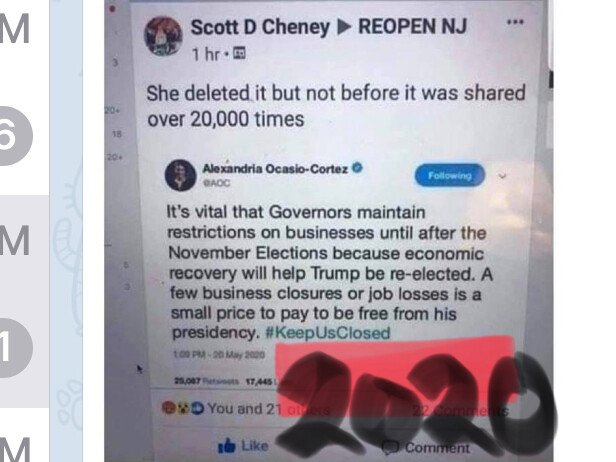
Task: Click the Alexandria Ocasio-Cortez name
Action: [x=275, y=169]
